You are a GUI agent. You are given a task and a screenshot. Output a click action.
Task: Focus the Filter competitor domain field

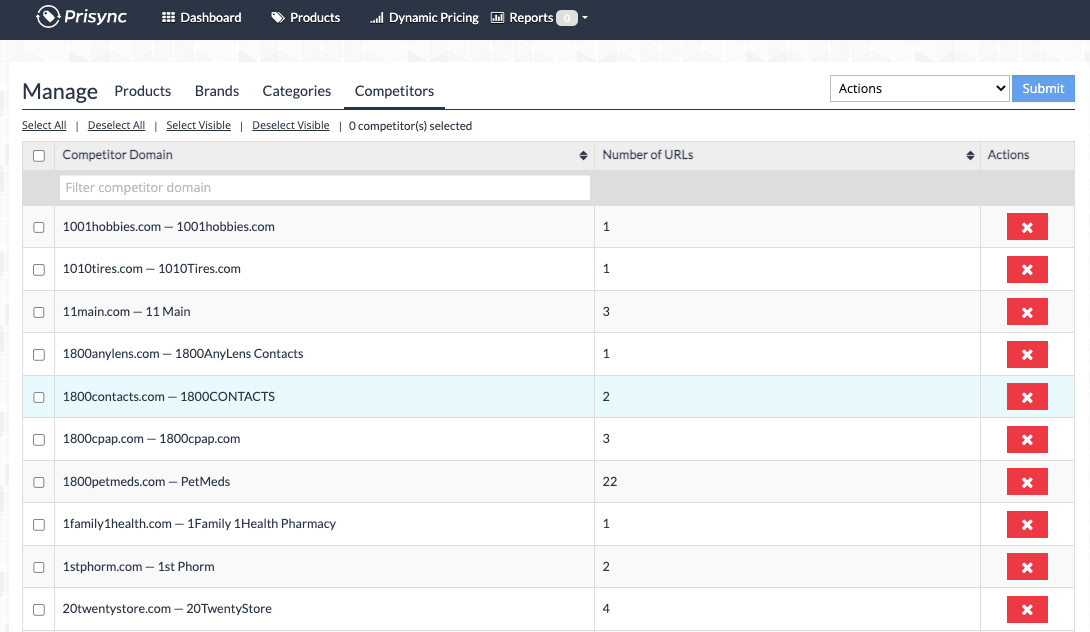(325, 188)
